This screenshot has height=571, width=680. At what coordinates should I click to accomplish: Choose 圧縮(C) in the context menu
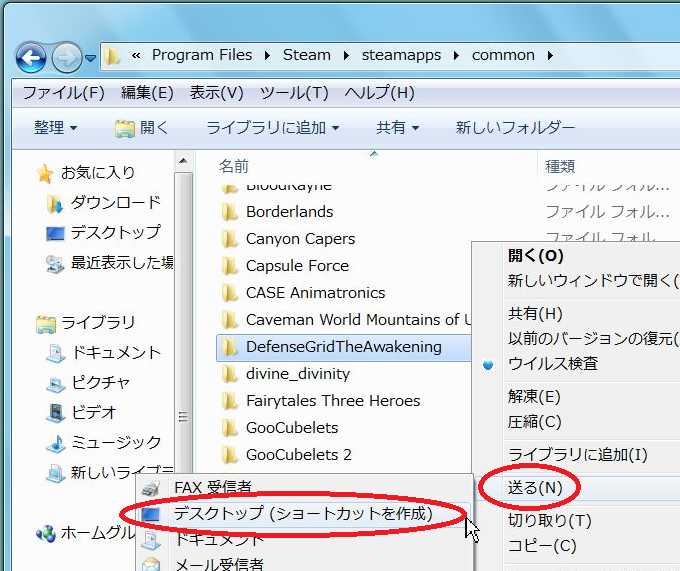point(534,421)
